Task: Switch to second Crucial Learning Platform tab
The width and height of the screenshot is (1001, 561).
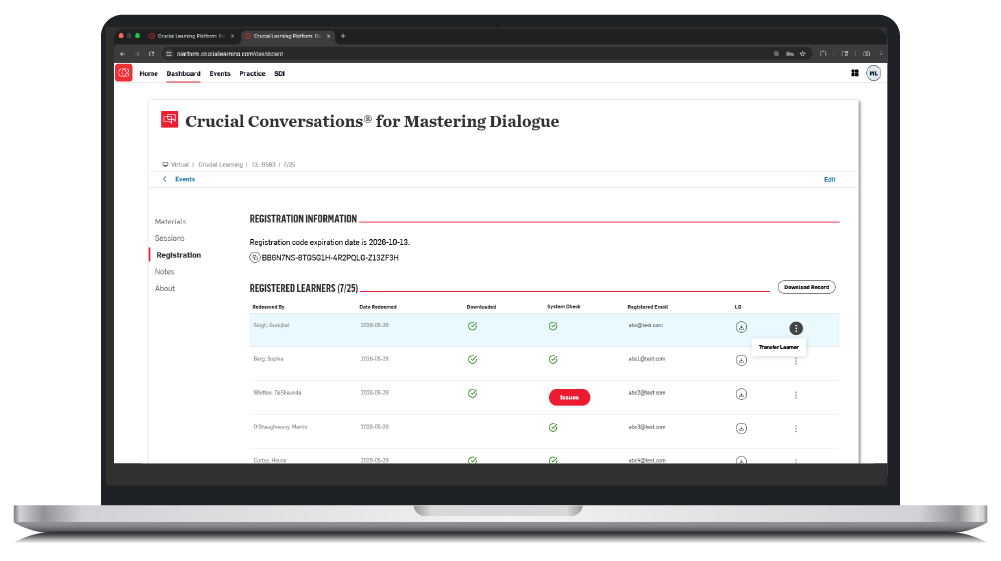Action: tap(287, 36)
